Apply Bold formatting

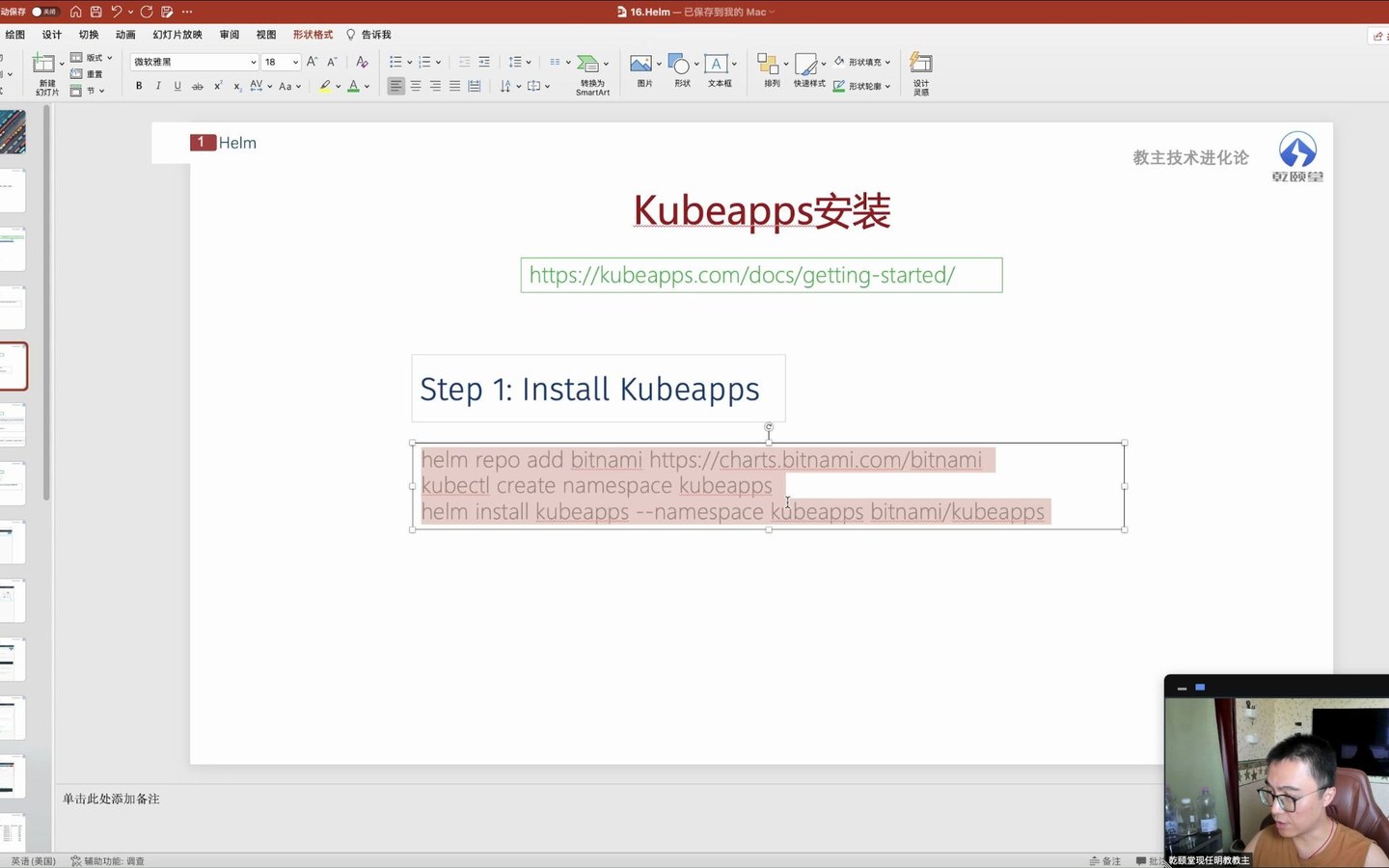pos(139,86)
